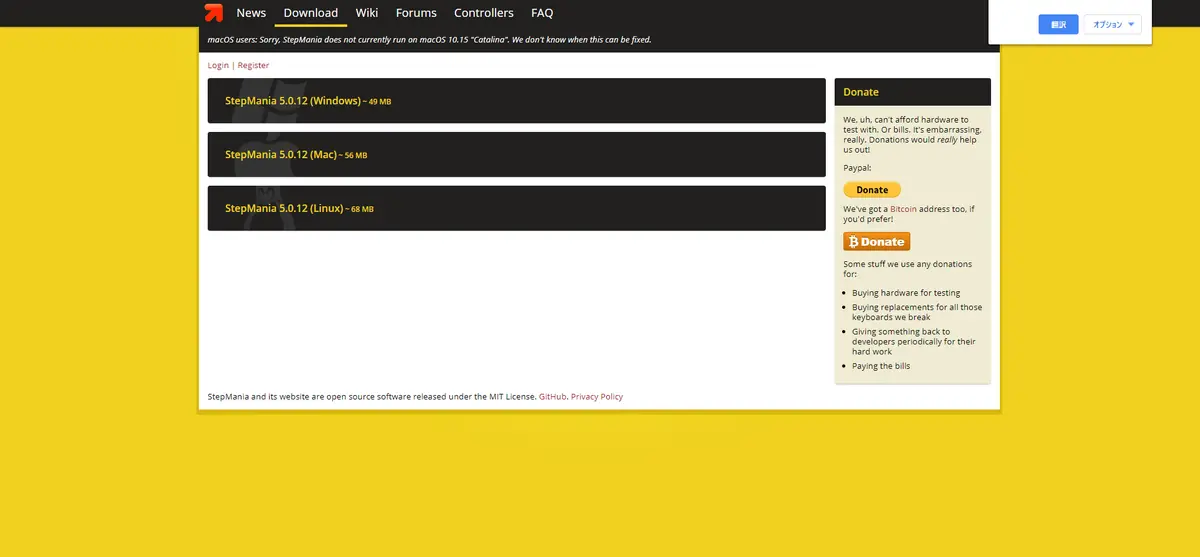Go to the Wiki section
1200x557 pixels.
[x=367, y=13]
